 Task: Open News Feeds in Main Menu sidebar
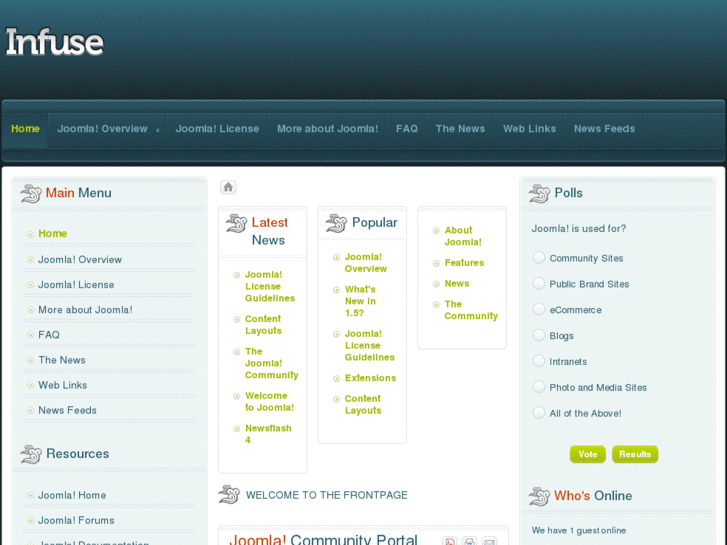click(67, 410)
